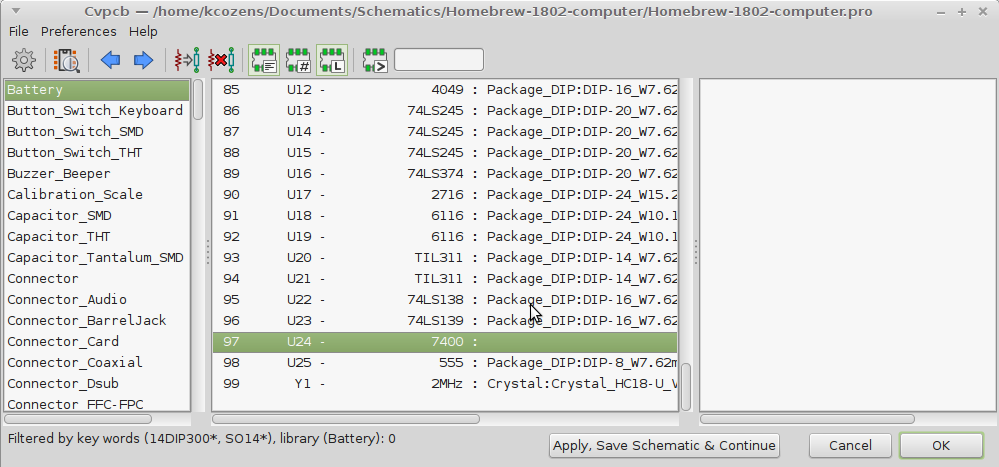This screenshot has width=999, height=467.
Task: Select Connector_Coaxial library
Action: 97,363
